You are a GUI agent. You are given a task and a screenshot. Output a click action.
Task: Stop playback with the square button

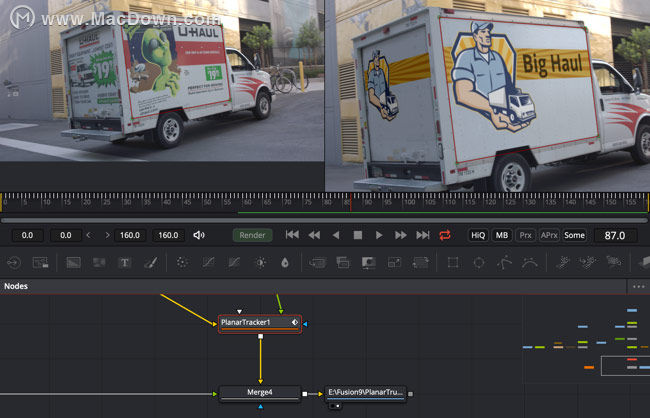tap(358, 235)
